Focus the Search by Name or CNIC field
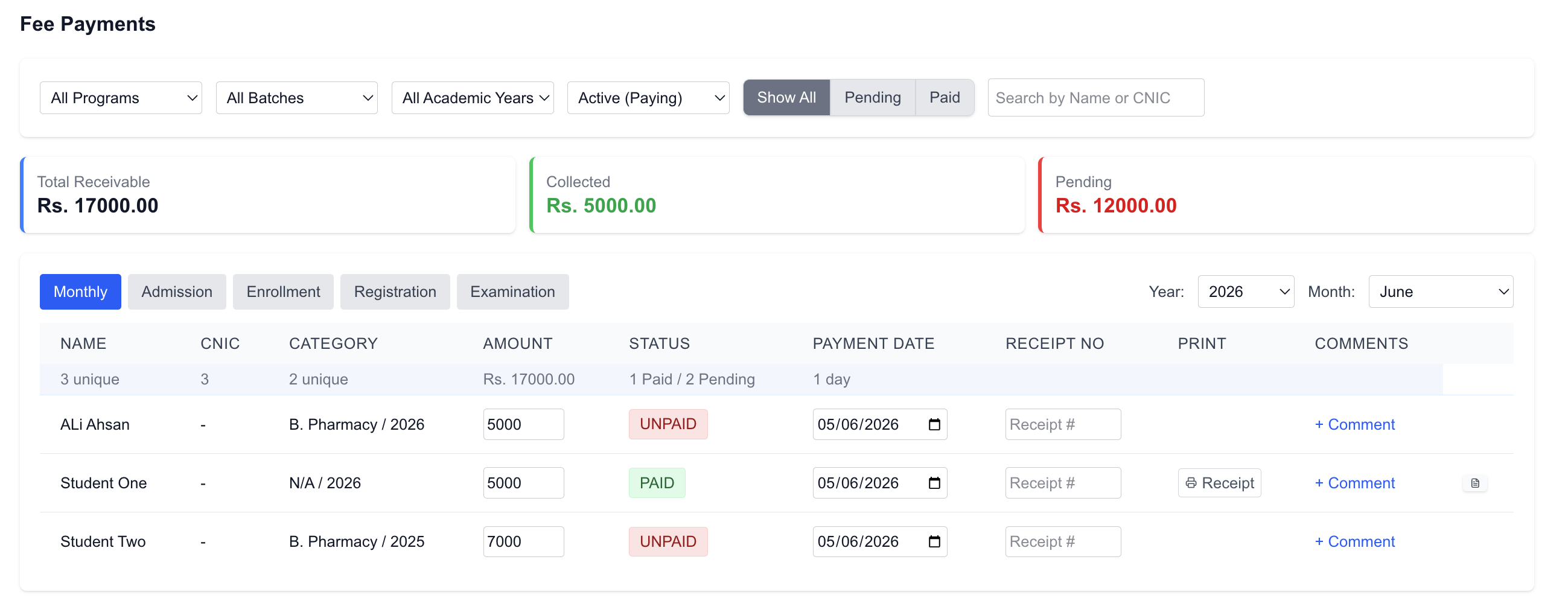1568x612 pixels. tap(1095, 97)
